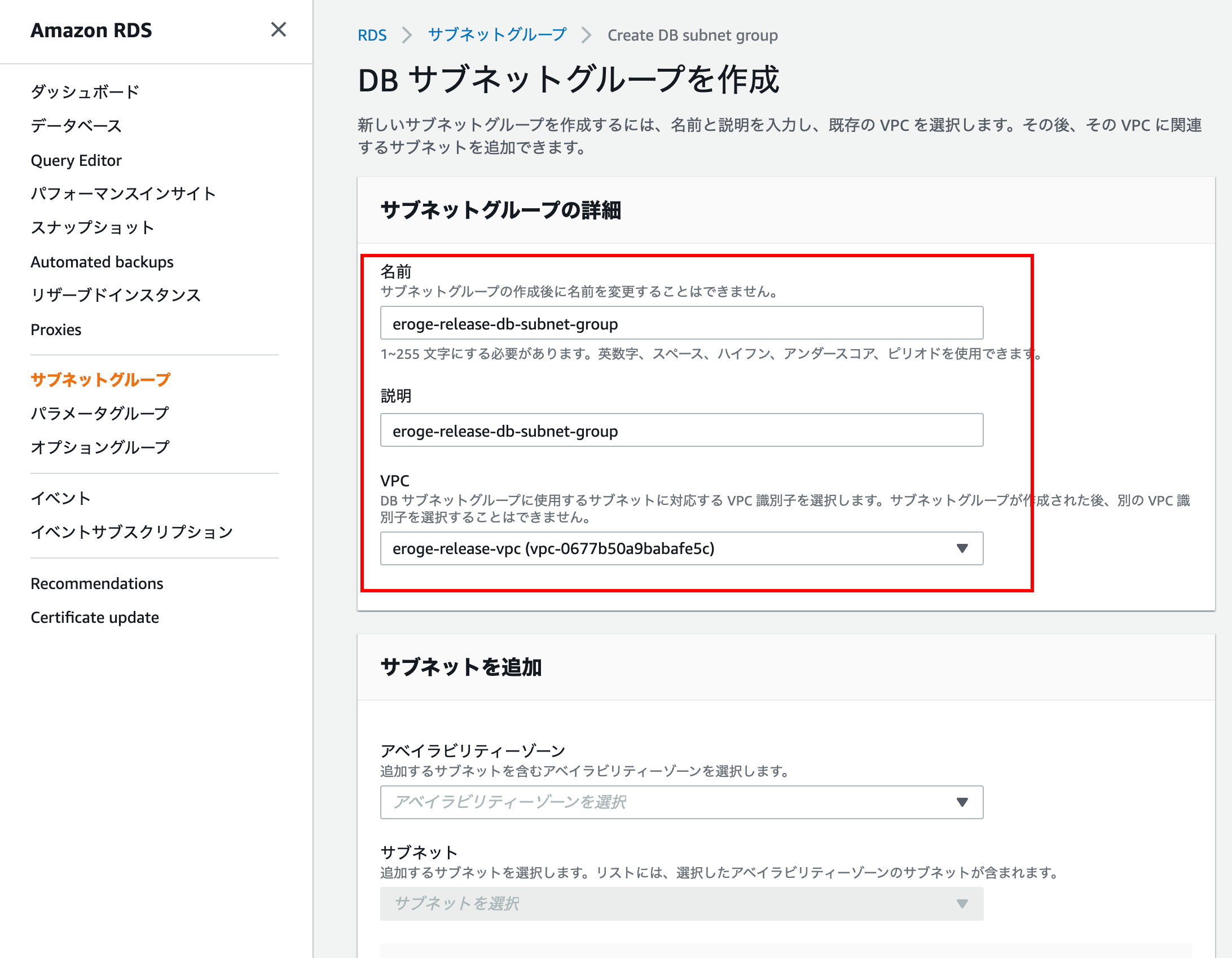Open ダッシュボード in sidebar
This screenshot has height=958, width=1232.
85,91
